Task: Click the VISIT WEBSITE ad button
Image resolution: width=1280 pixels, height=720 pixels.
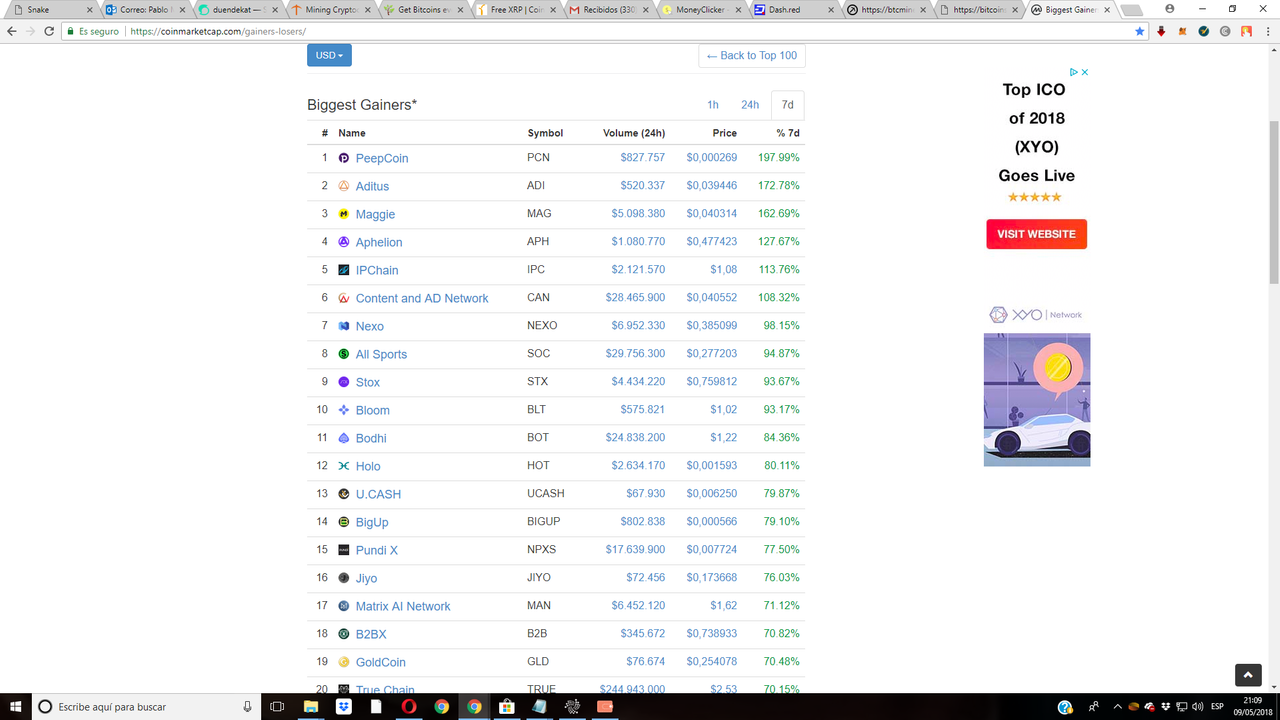Action: coord(1036,234)
